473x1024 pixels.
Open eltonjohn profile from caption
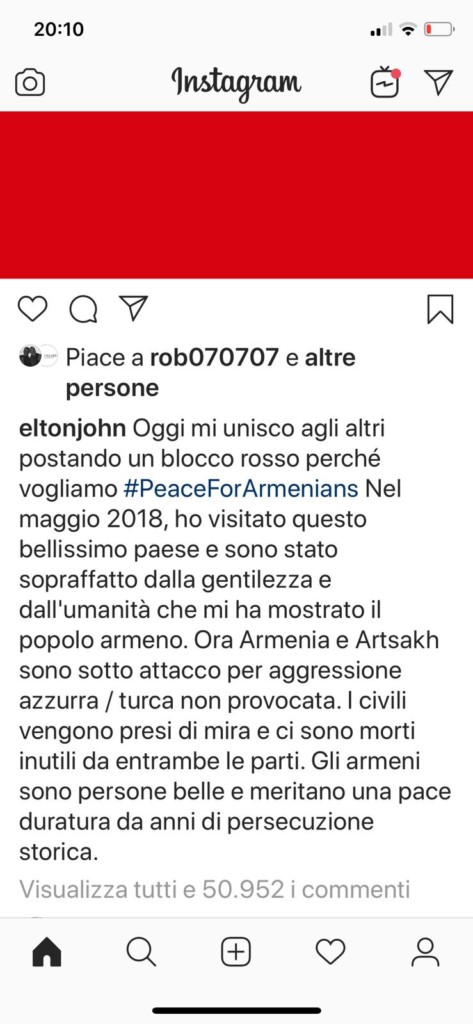click(x=73, y=431)
